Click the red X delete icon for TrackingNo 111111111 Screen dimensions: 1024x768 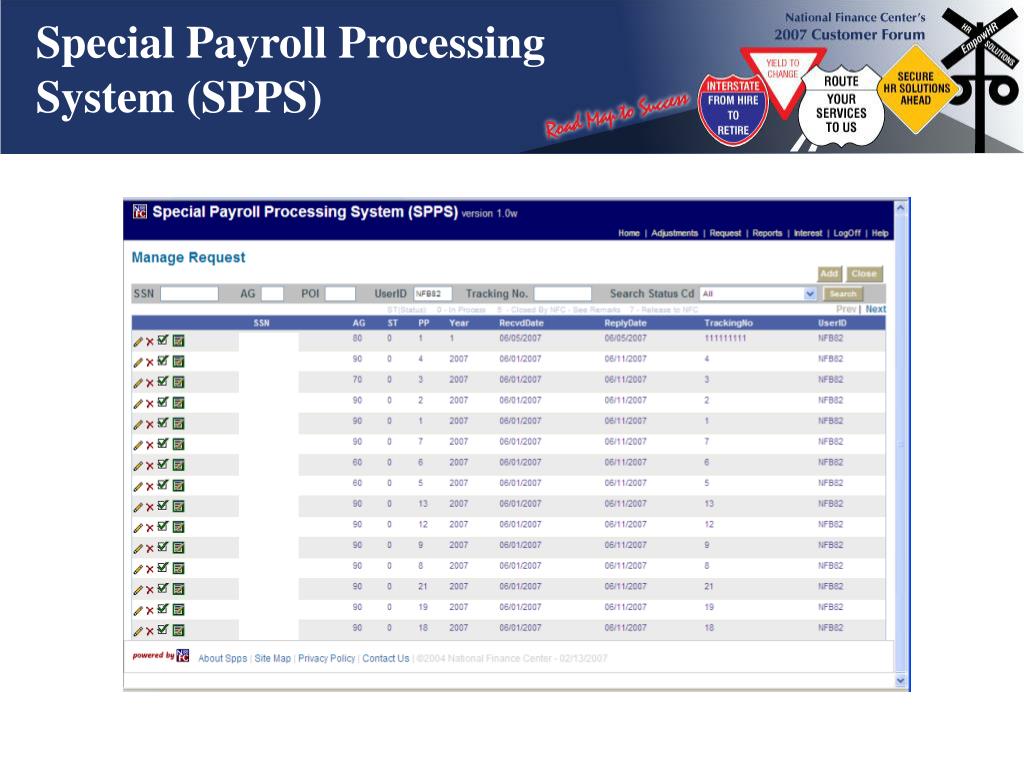pyautogui.click(x=150, y=342)
